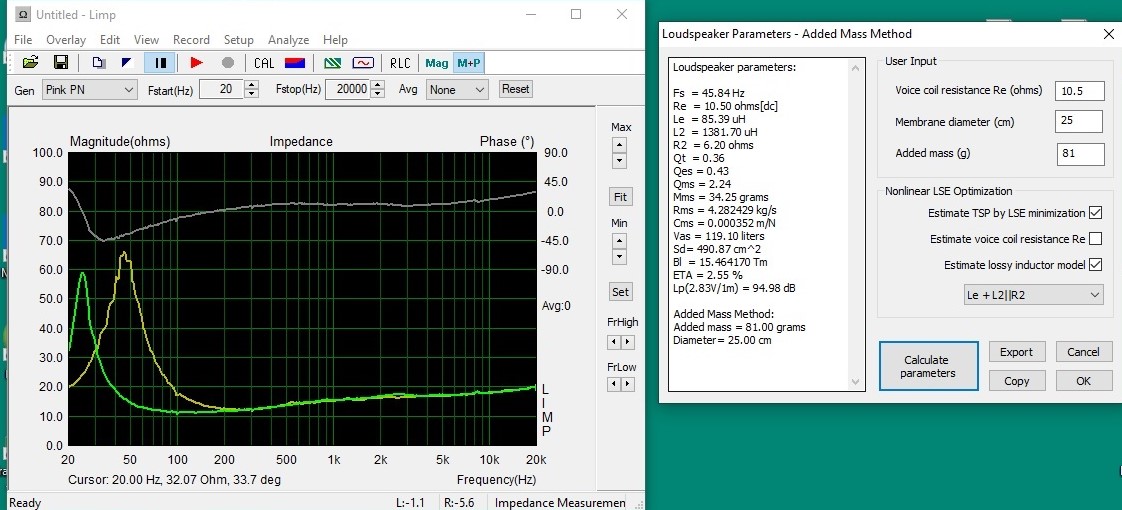Image resolution: width=1122 pixels, height=510 pixels.
Task: Open the Le + L2||R2 model dropdown
Action: tap(1033, 295)
